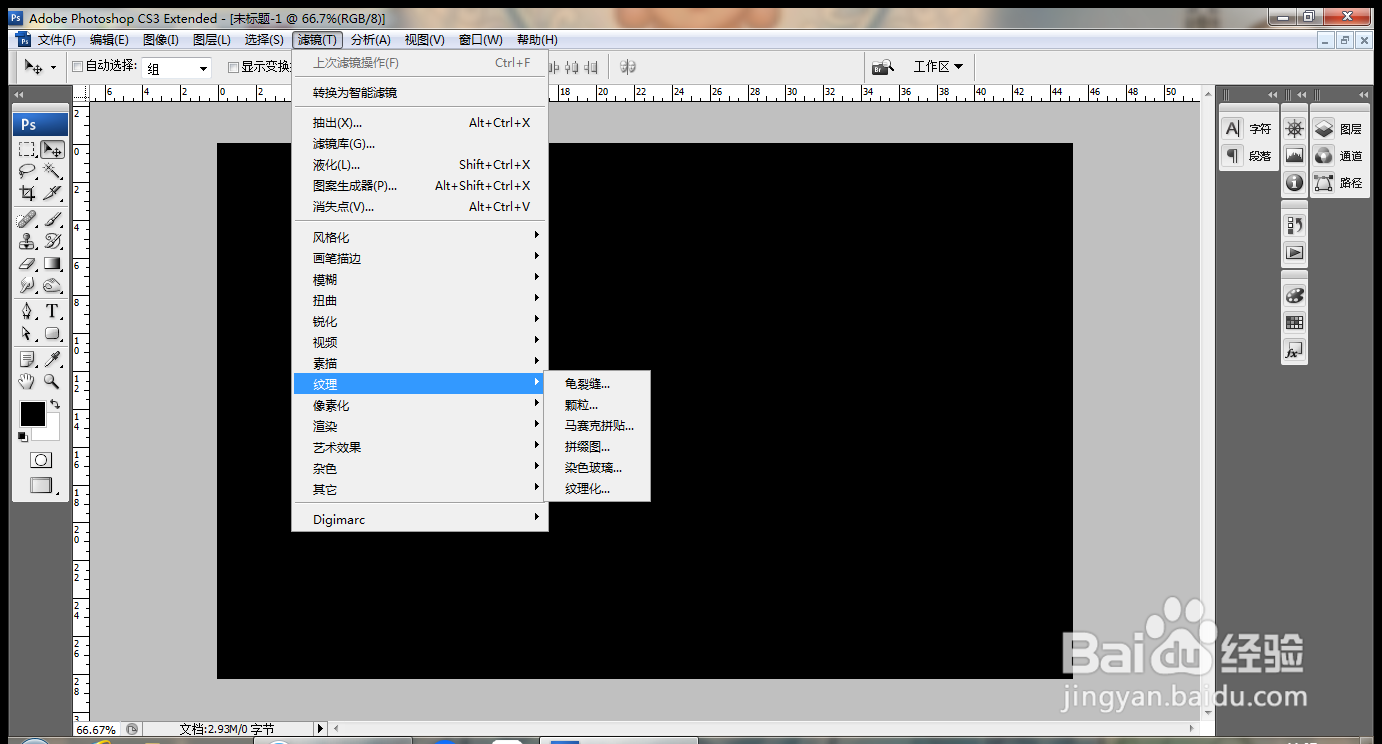Viewport: 1382px width, 744px height.
Task: Choose 龟裂缝 from texture submenu
Action: 597,383
